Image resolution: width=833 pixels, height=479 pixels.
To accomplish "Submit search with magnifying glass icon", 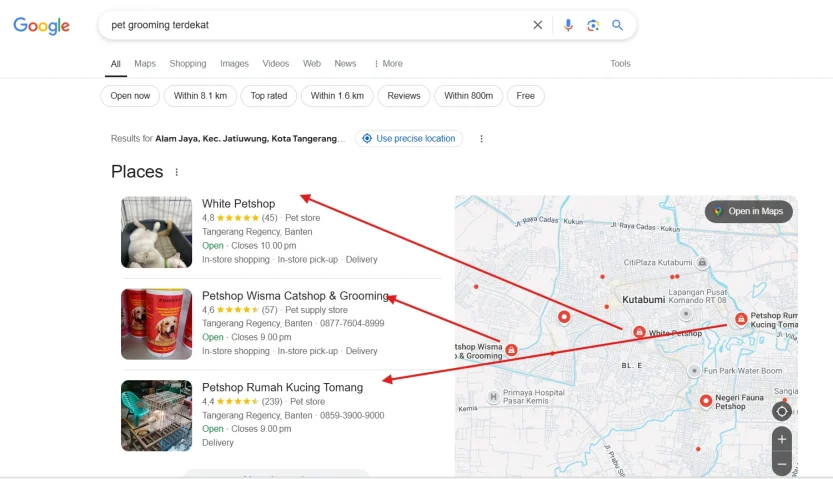I will 617,25.
